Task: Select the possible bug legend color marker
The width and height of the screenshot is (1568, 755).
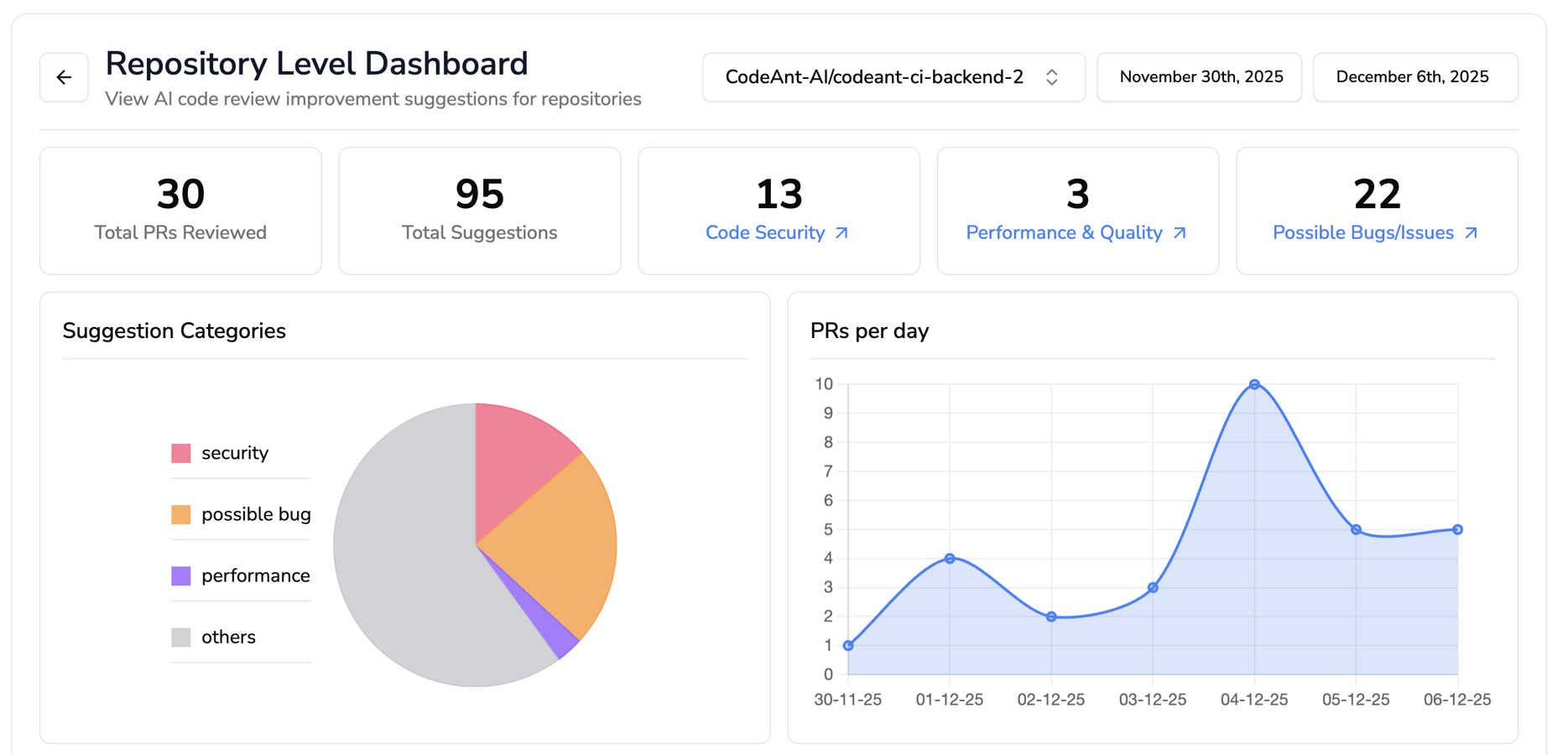Action: pyautogui.click(x=180, y=513)
